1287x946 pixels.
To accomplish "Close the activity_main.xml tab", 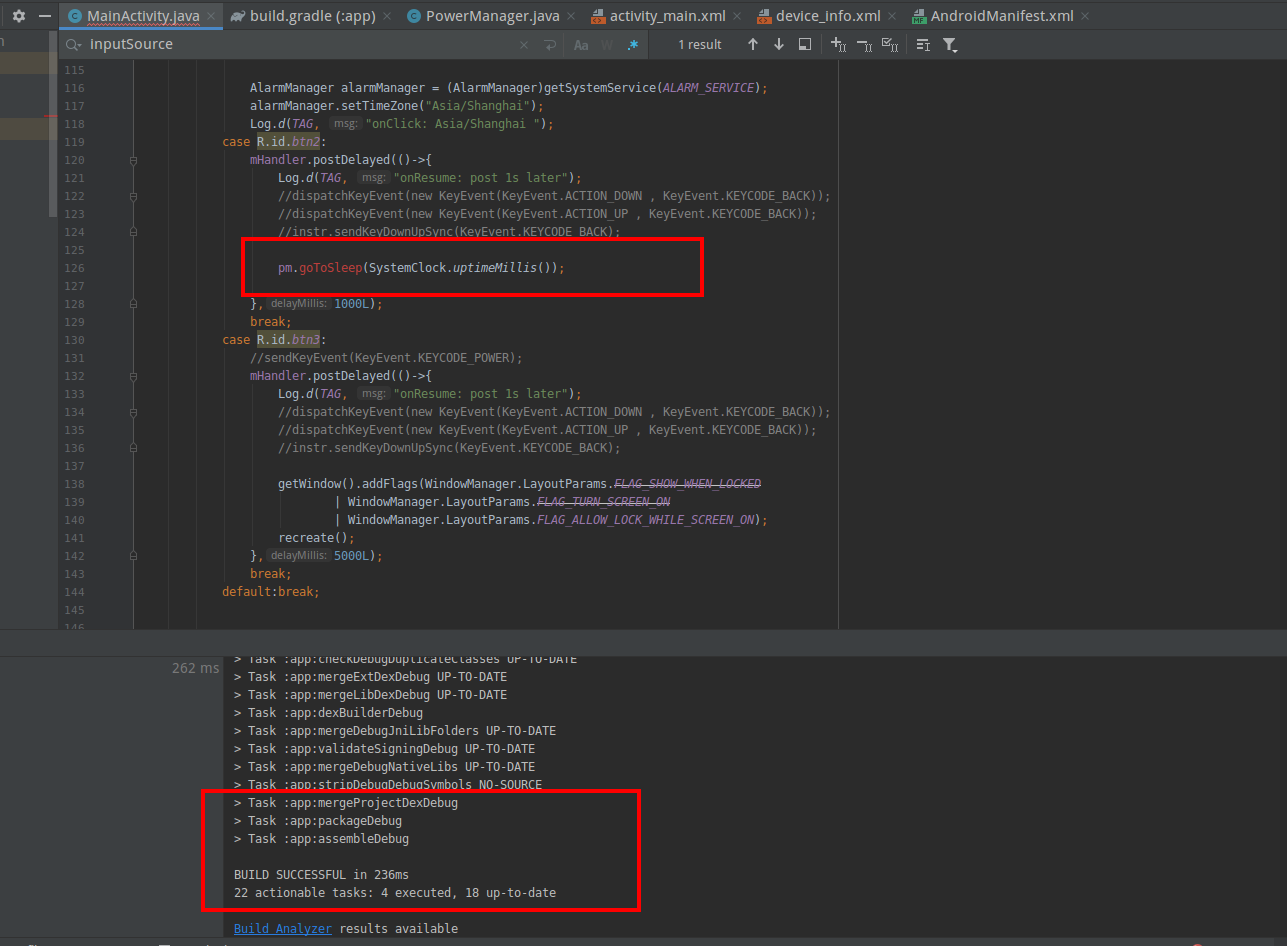I will [x=737, y=16].
